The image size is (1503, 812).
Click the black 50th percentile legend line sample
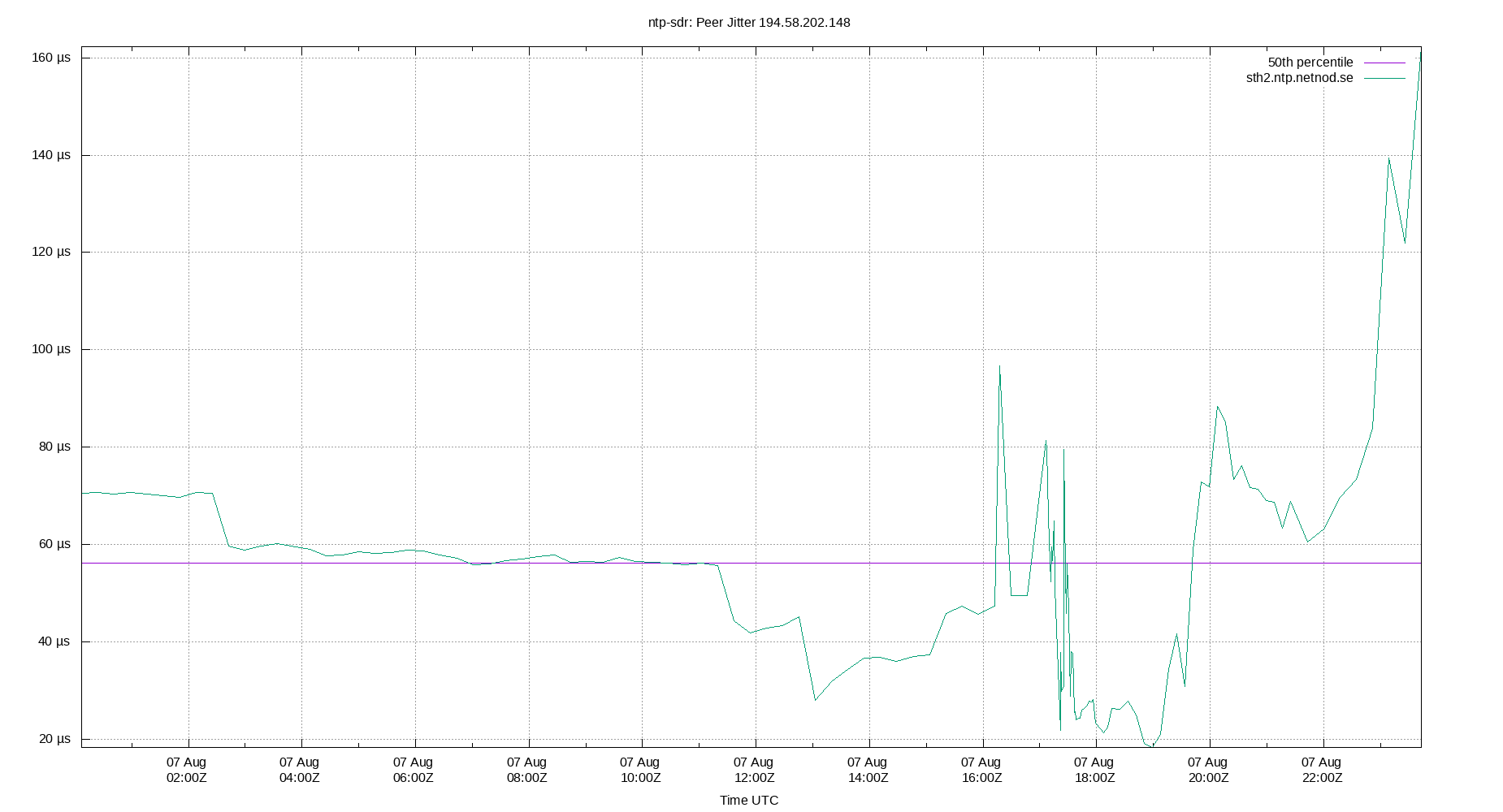pos(1384,63)
